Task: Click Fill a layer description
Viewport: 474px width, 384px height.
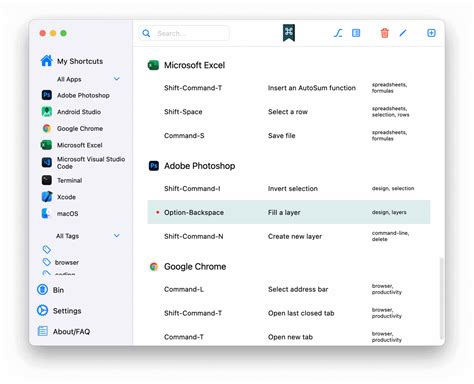Action: 284,213
